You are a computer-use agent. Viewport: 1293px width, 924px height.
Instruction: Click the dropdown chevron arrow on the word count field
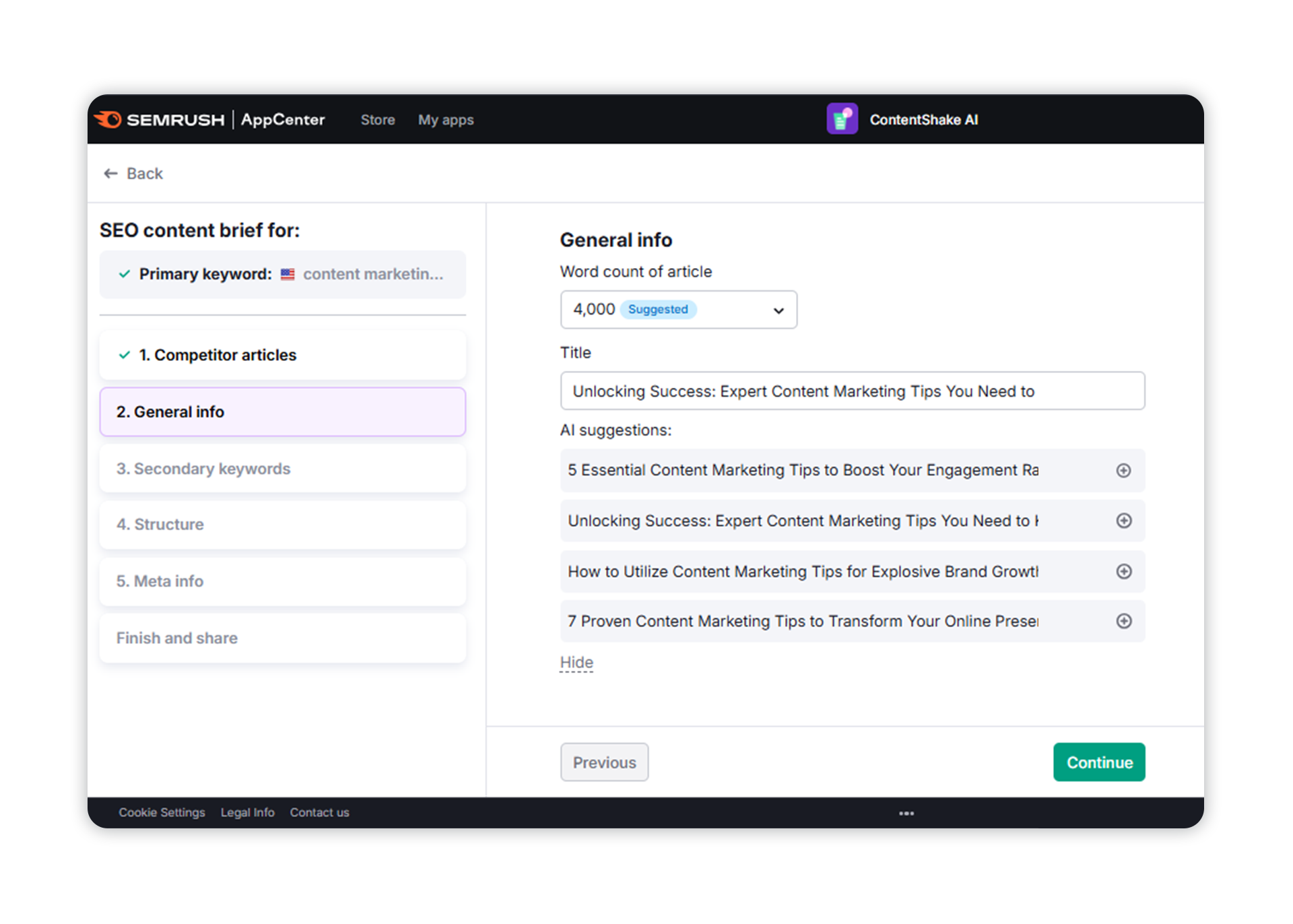click(778, 310)
